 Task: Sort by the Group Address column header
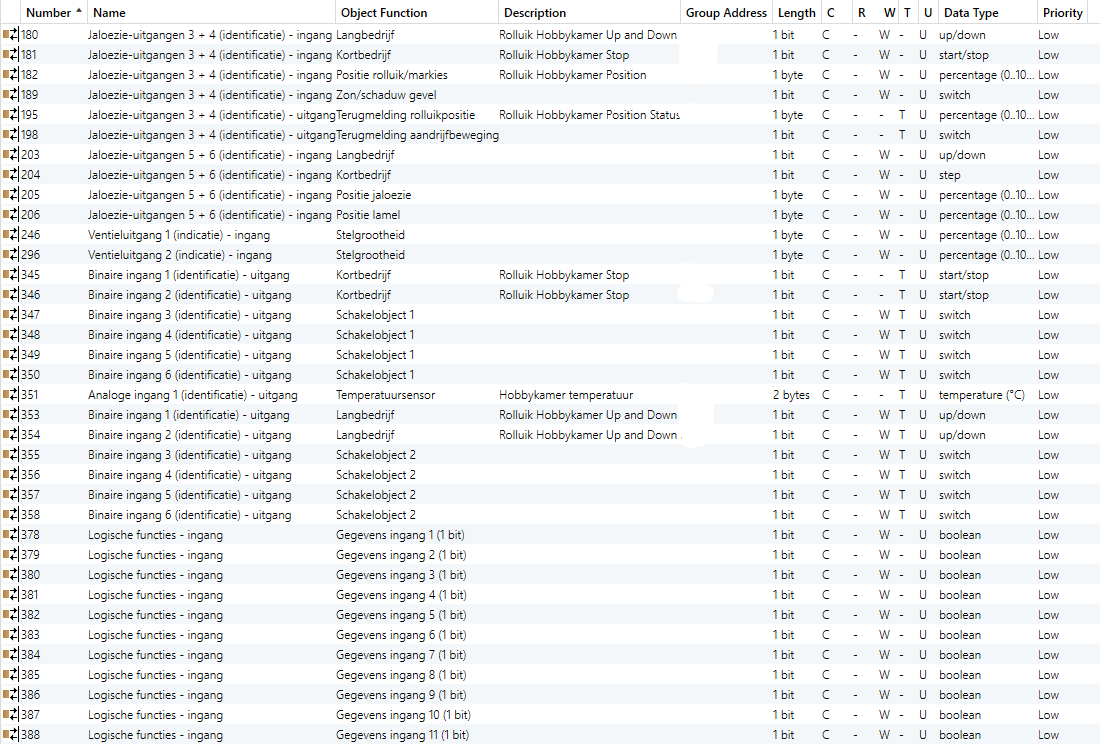click(726, 13)
